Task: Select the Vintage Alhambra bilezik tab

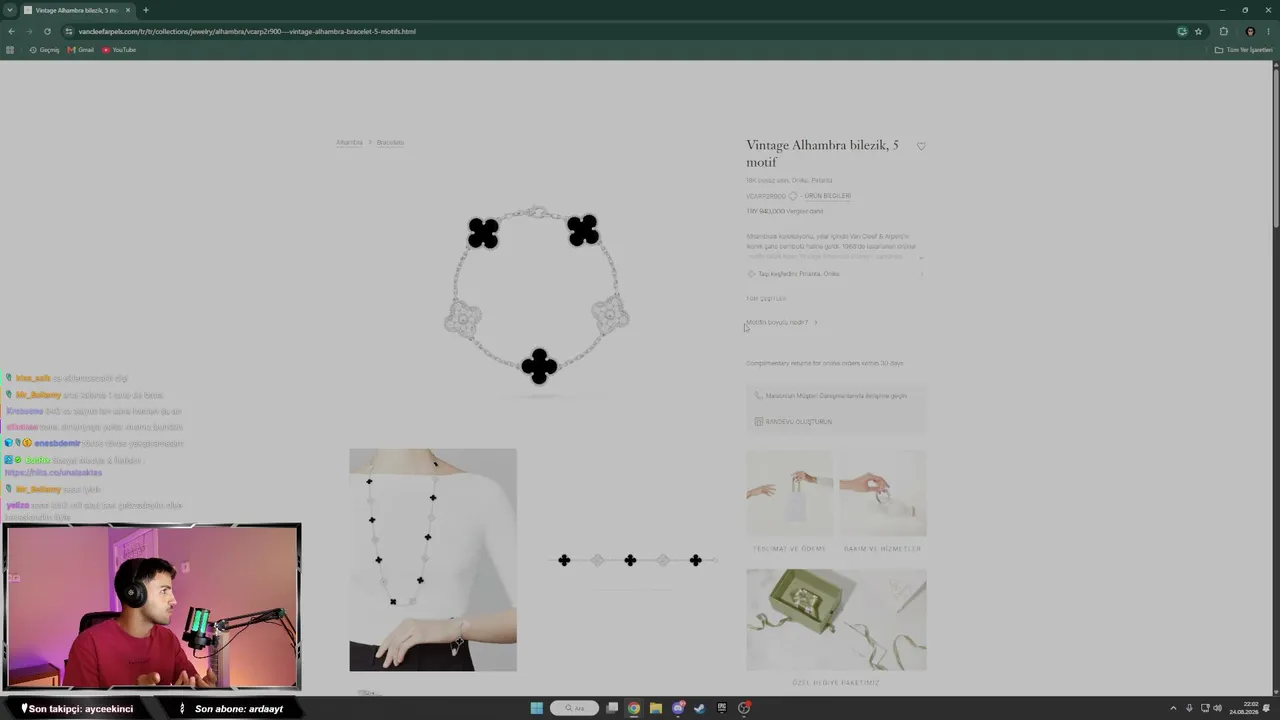Action: [x=77, y=10]
